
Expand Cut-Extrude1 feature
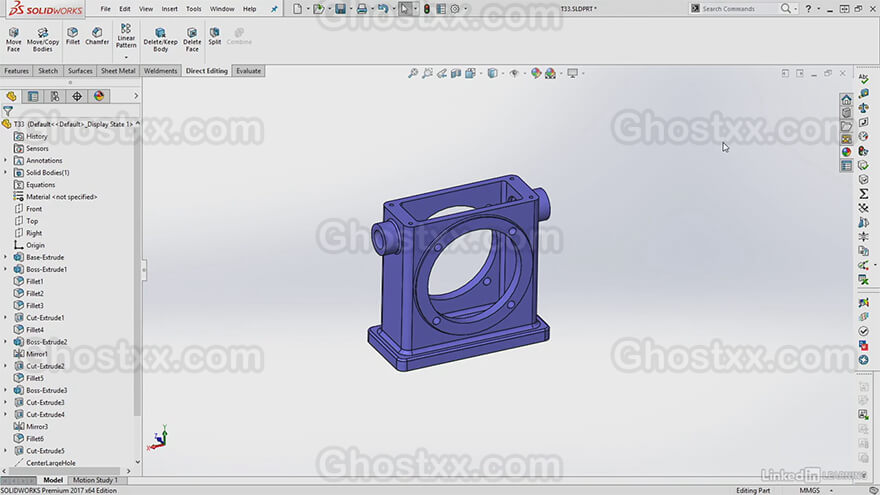pos(6,318)
